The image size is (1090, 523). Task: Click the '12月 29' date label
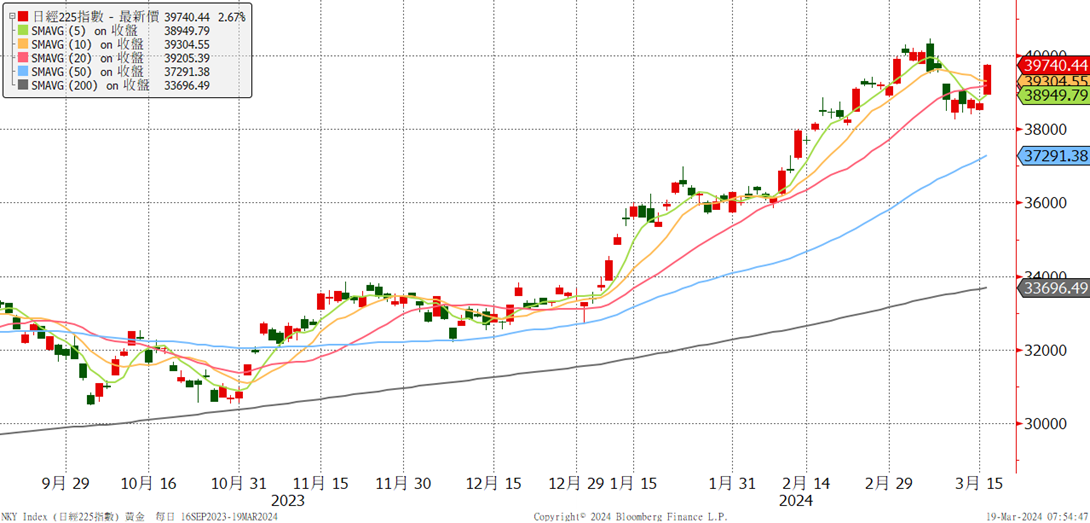576,483
